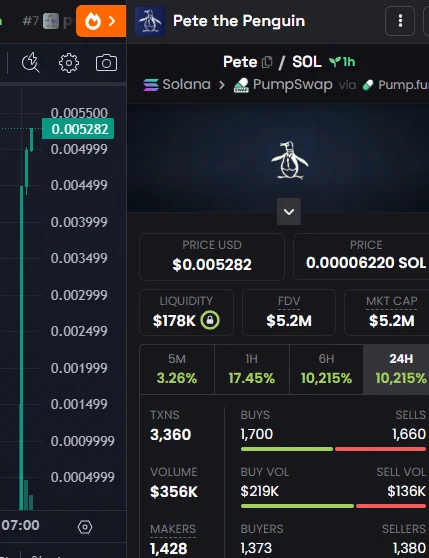Click the SELL VOL $136K value
Image resolution: width=429 pixels, height=558 pixels.
point(406,491)
